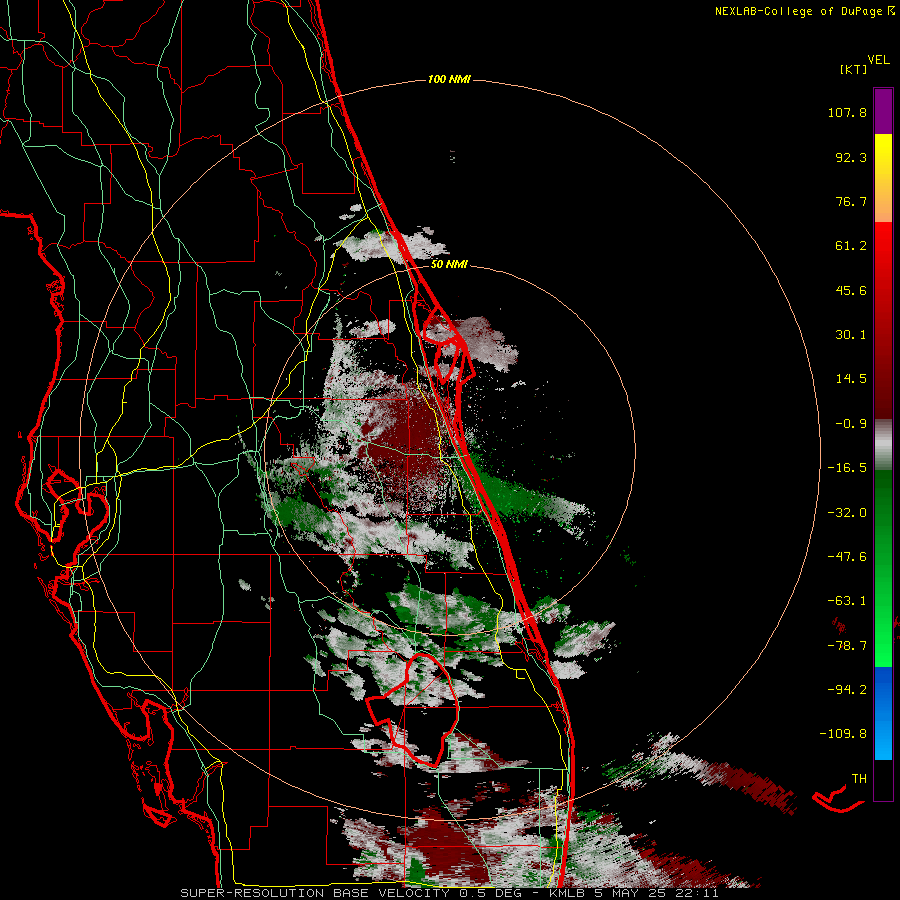900x900 pixels.
Task: Click the "TH" legend label
Action: tap(859, 779)
